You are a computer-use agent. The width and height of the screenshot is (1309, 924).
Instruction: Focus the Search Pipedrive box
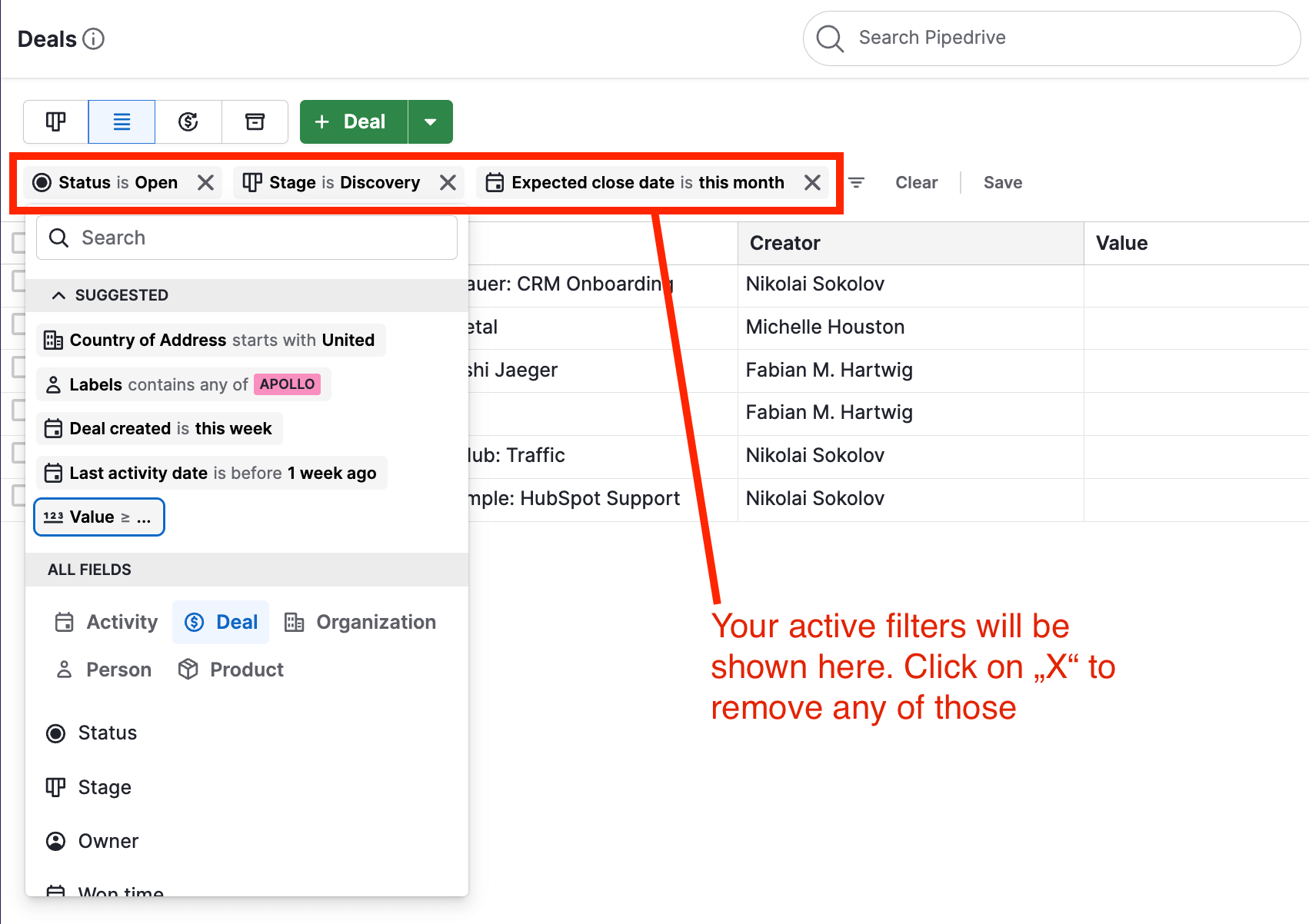coord(1061,38)
